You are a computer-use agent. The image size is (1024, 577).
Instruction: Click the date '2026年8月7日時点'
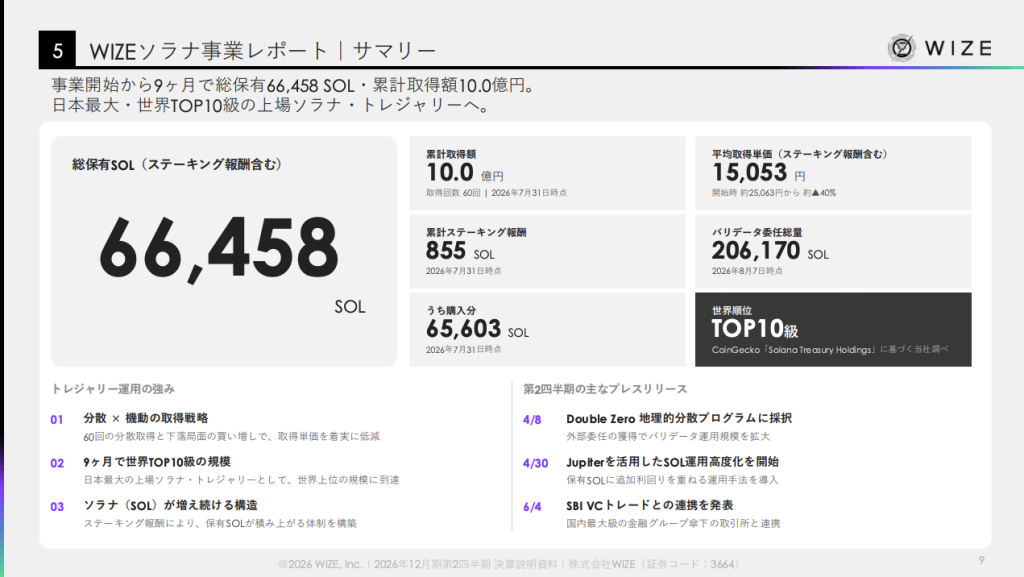[747, 271]
